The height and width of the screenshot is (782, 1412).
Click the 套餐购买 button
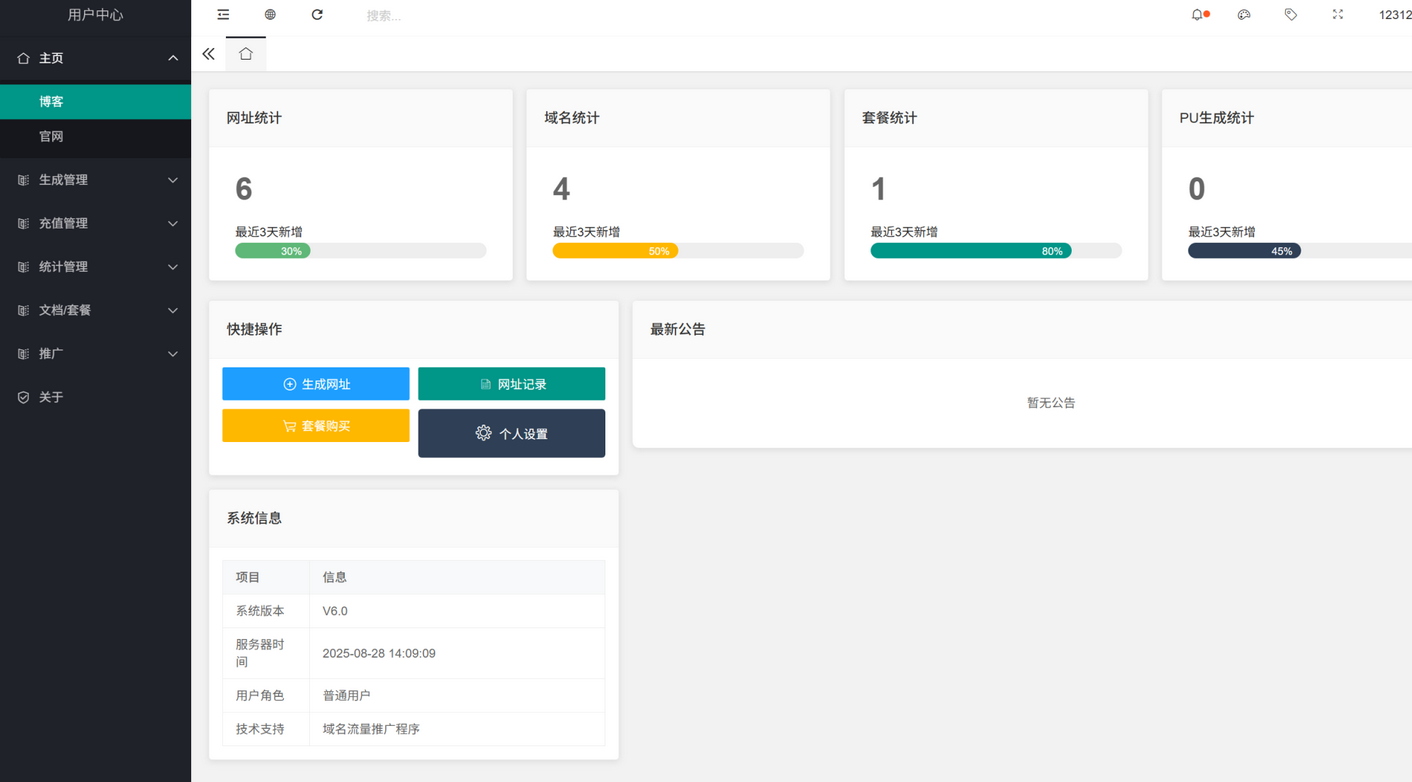[x=316, y=426]
